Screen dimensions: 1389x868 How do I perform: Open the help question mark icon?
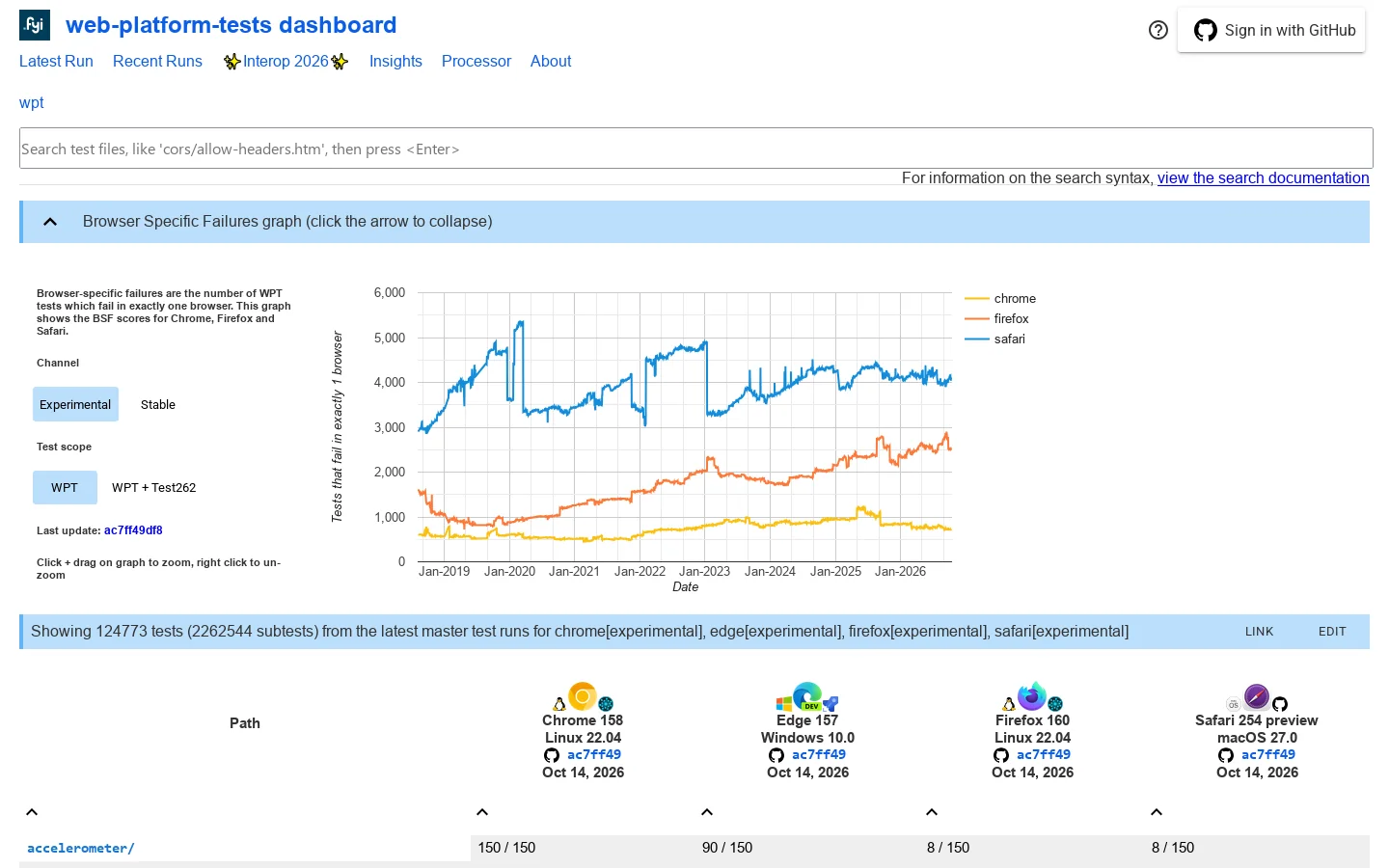click(x=1158, y=30)
